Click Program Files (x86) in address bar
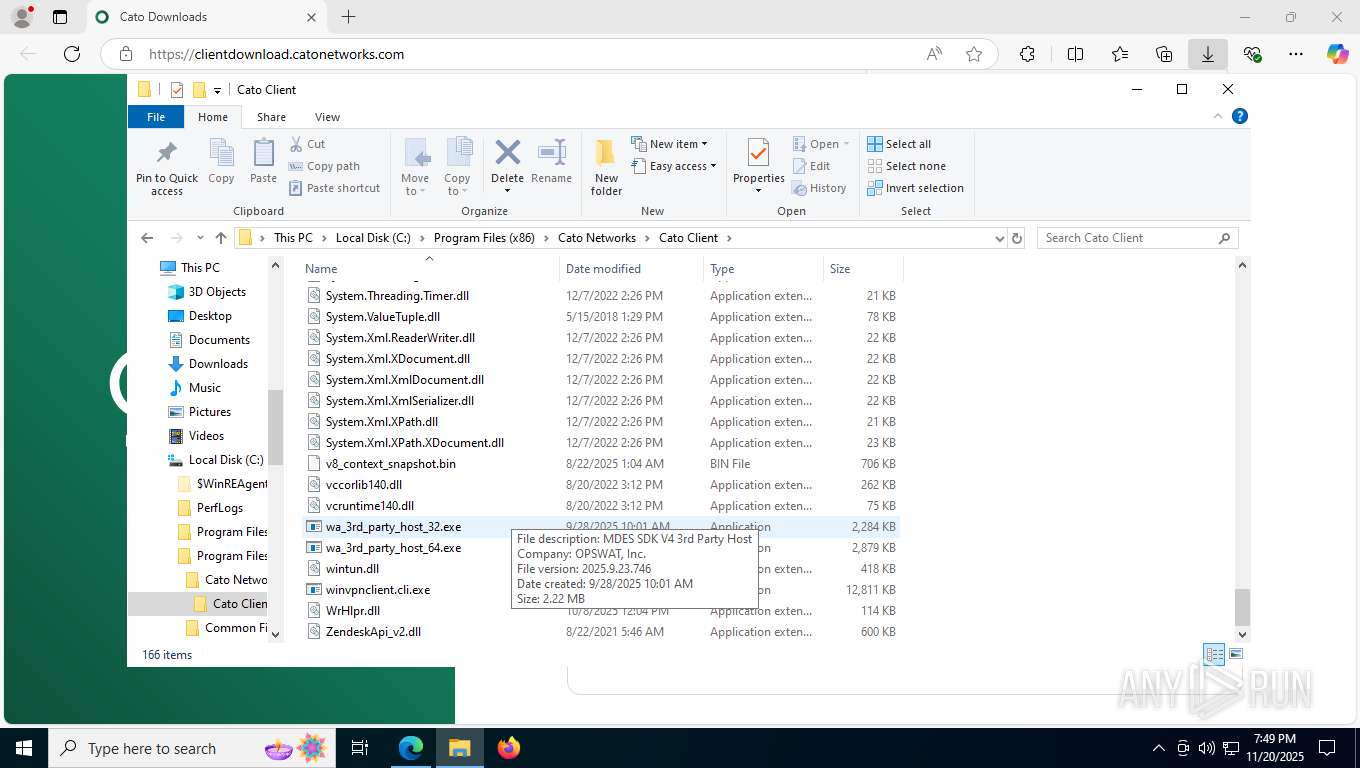 click(x=484, y=238)
